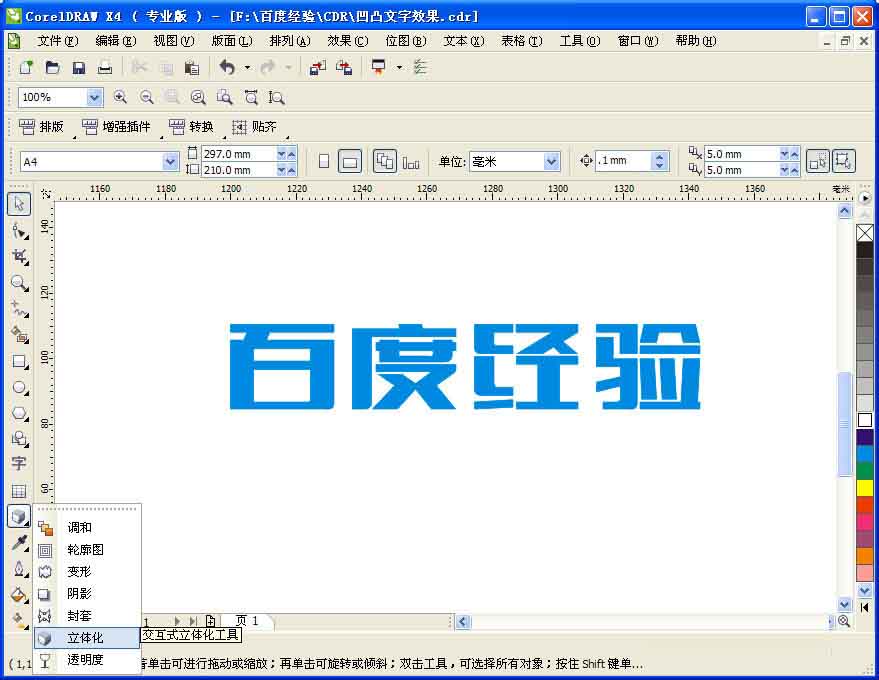Click the Export icon
879x680 pixels.
tap(344, 68)
